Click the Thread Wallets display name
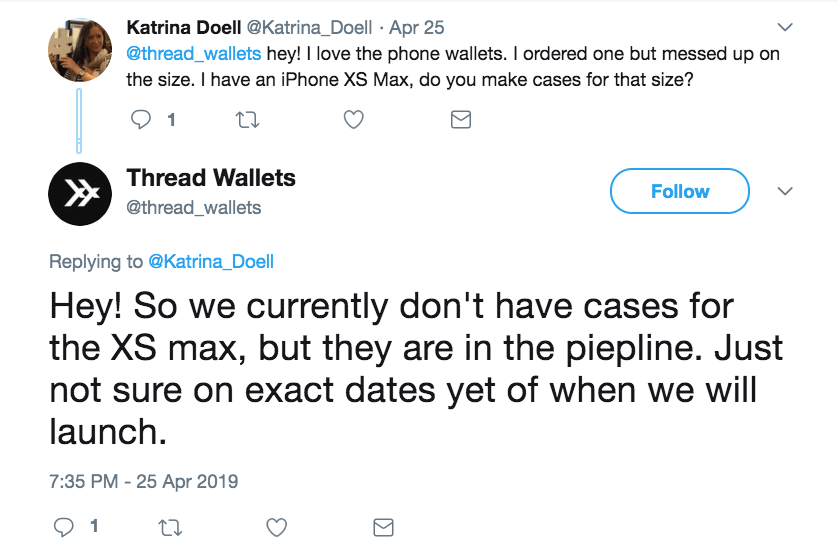 pos(211,179)
